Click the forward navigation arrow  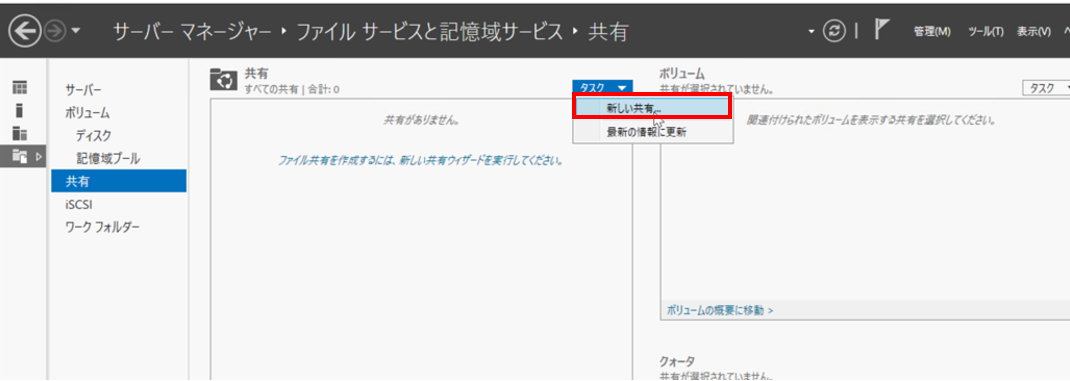(x=55, y=31)
